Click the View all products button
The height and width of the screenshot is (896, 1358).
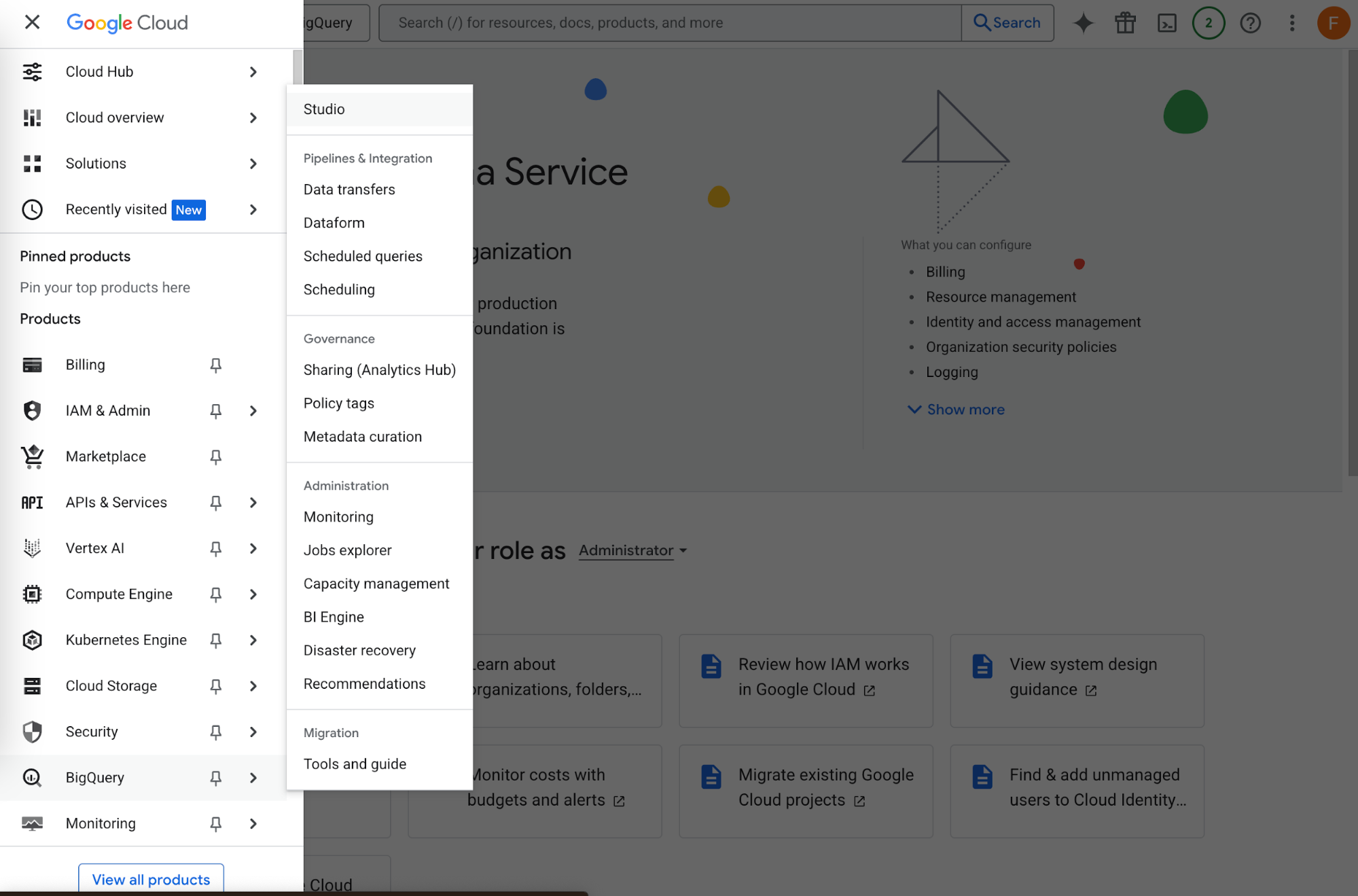tap(151, 879)
